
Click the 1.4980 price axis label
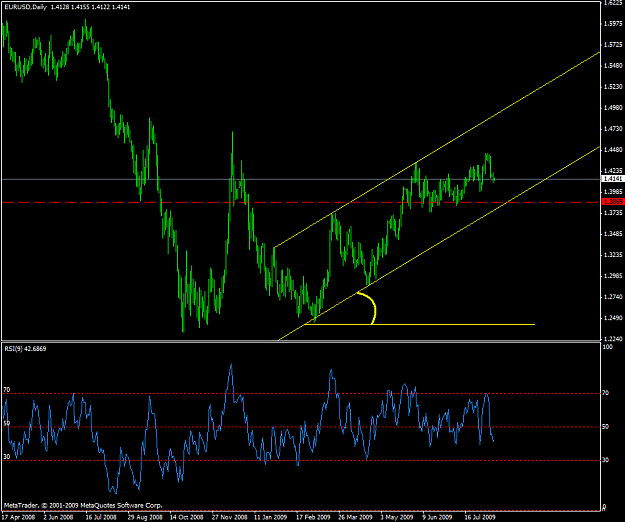(613, 108)
